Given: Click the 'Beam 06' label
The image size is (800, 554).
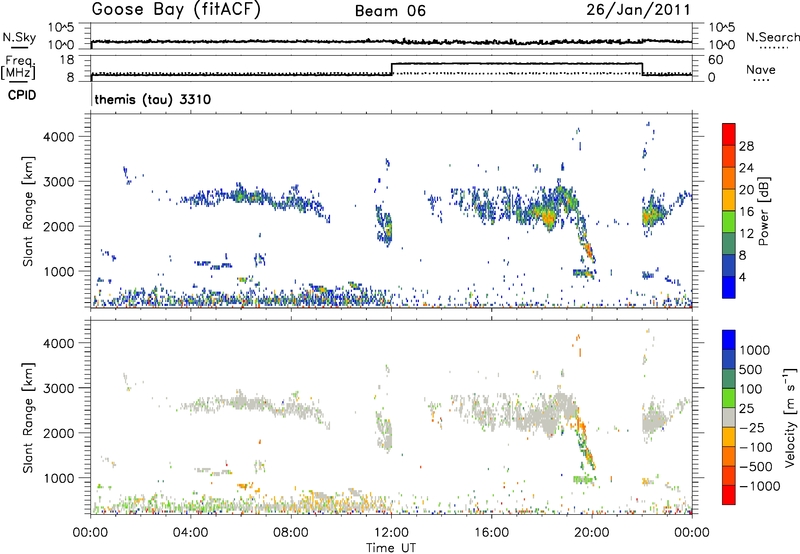Looking at the screenshot, I should (390, 11).
